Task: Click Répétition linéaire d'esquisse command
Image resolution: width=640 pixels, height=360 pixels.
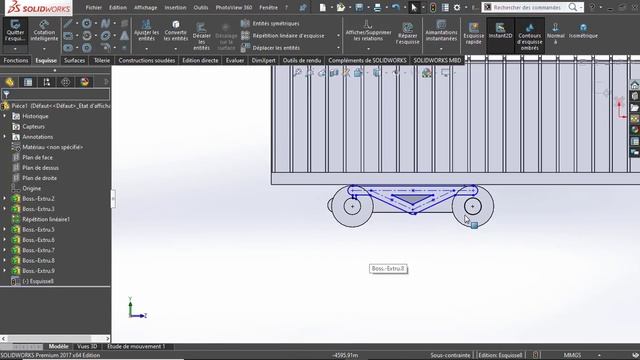Action: coord(283,36)
